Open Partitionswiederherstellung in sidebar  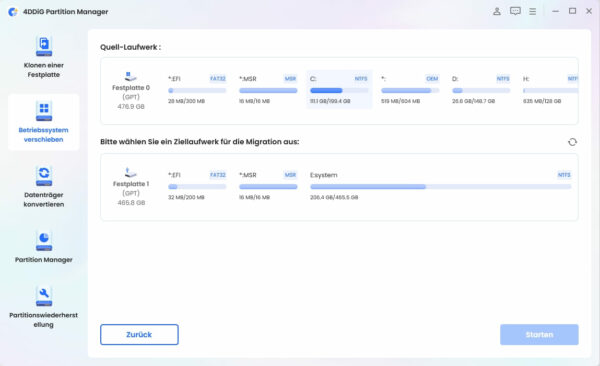[44, 307]
